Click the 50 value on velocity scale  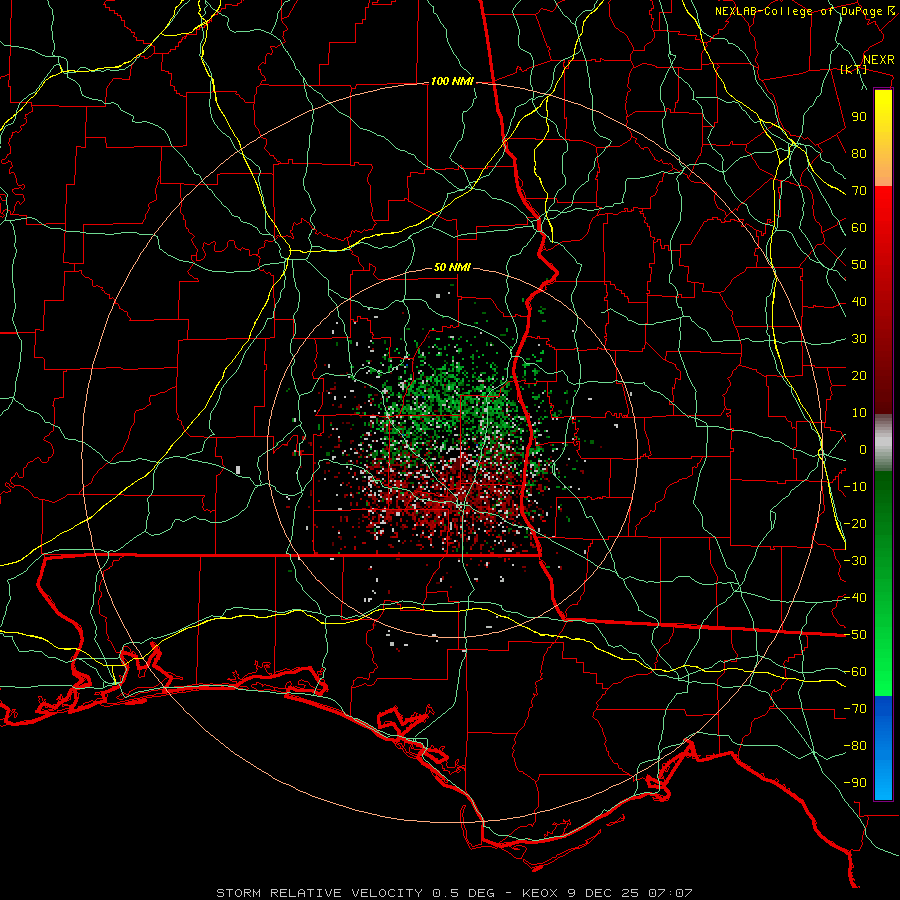click(x=859, y=265)
